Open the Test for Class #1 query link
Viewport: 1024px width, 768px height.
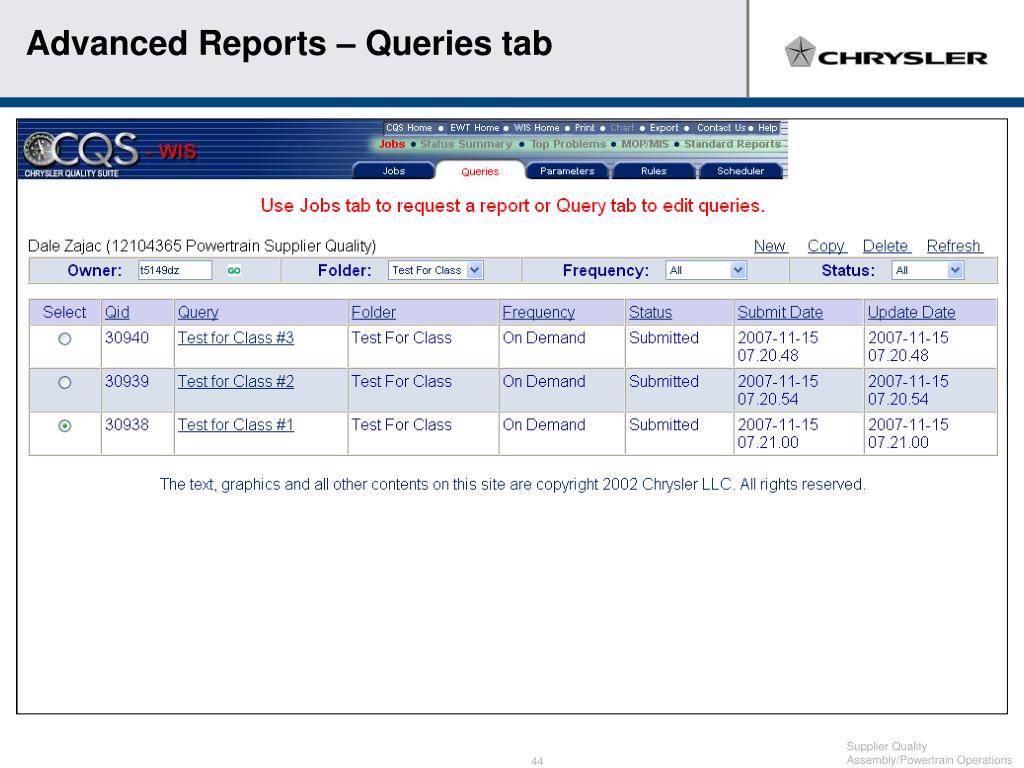pyautogui.click(x=236, y=424)
